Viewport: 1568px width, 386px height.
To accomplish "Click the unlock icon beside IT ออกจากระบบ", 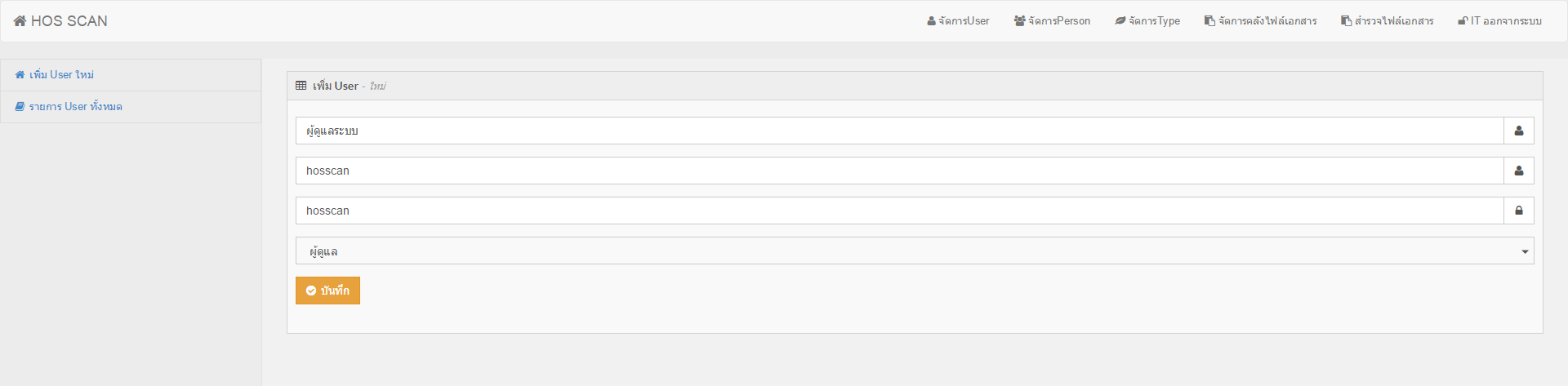I will click(x=1463, y=21).
